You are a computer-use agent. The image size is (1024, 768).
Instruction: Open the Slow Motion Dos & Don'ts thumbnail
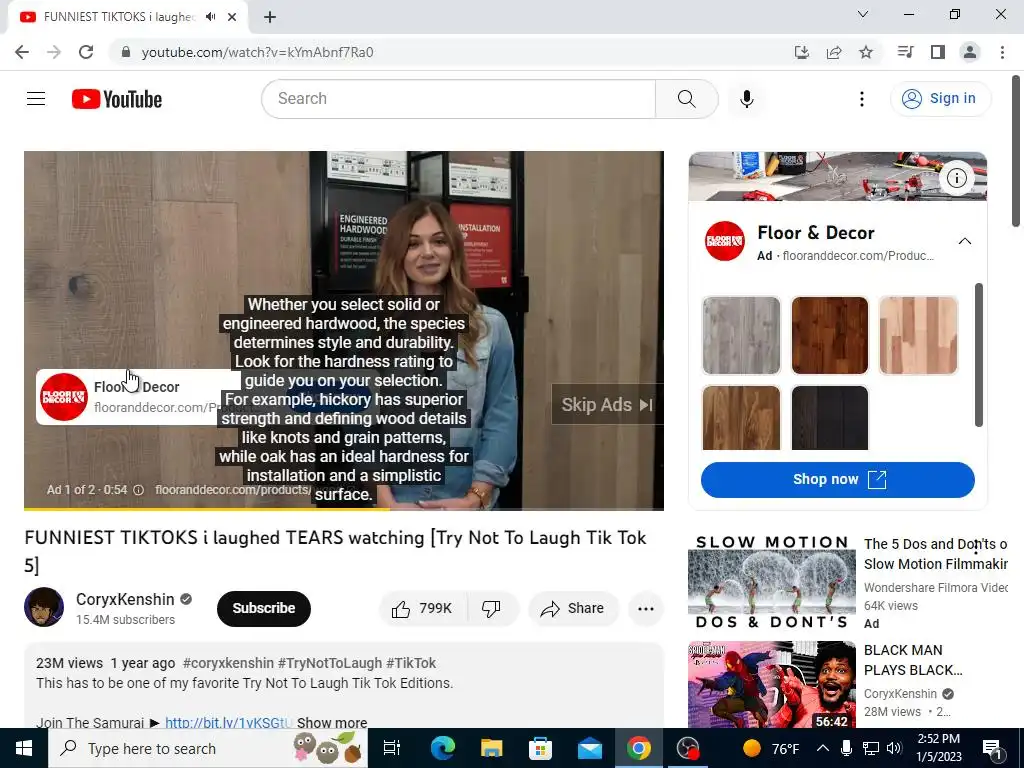pos(771,583)
